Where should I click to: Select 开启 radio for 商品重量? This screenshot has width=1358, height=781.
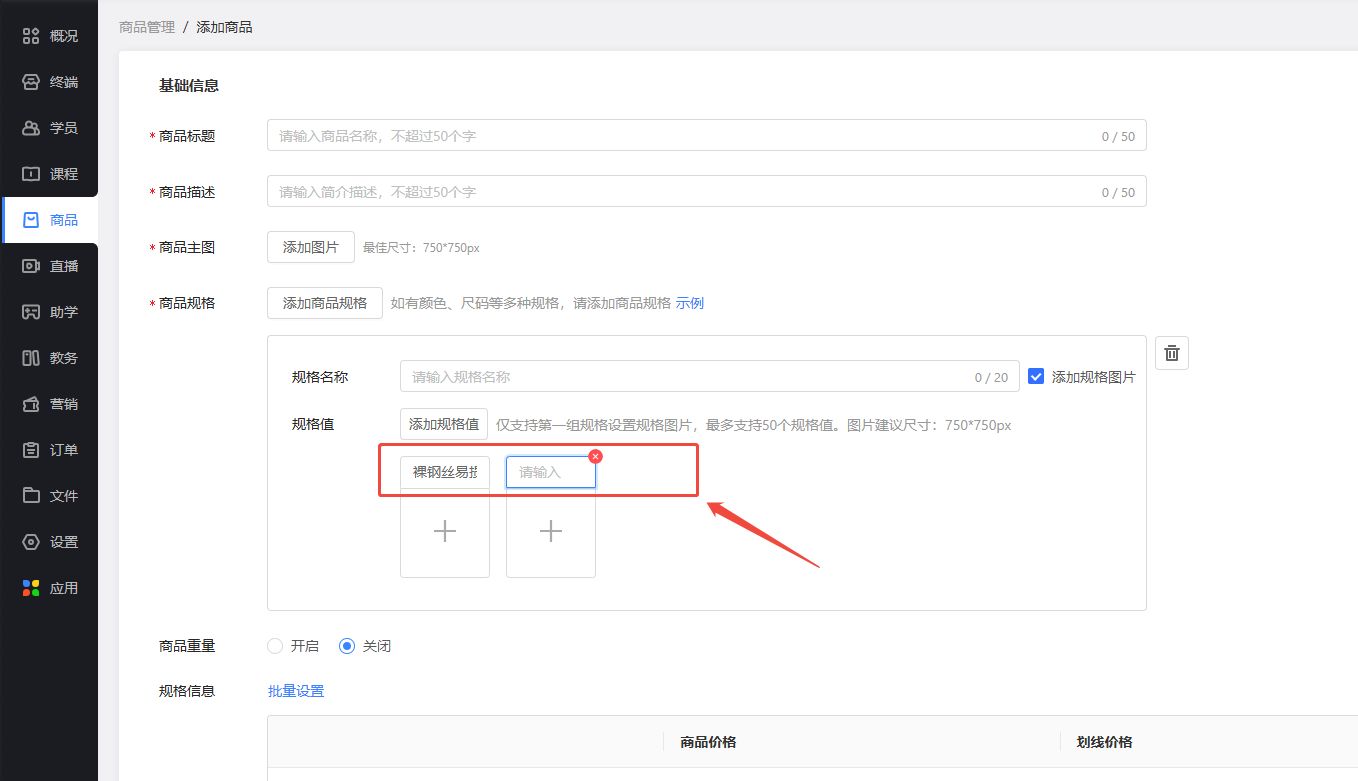pyautogui.click(x=276, y=646)
